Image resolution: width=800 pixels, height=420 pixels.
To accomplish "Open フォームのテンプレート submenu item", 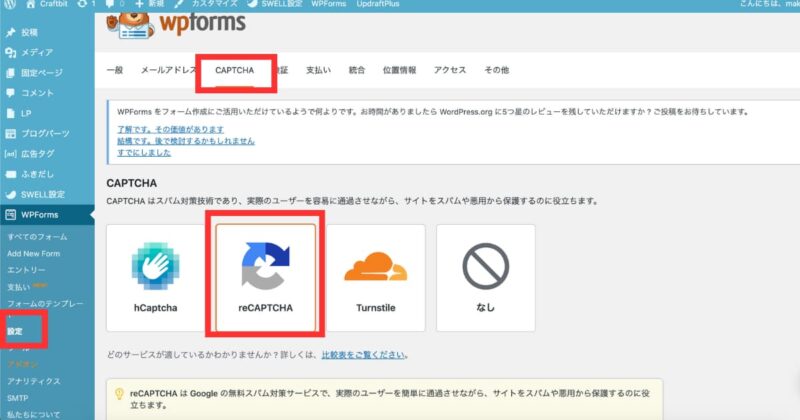I will pyautogui.click(x=45, y=304).
